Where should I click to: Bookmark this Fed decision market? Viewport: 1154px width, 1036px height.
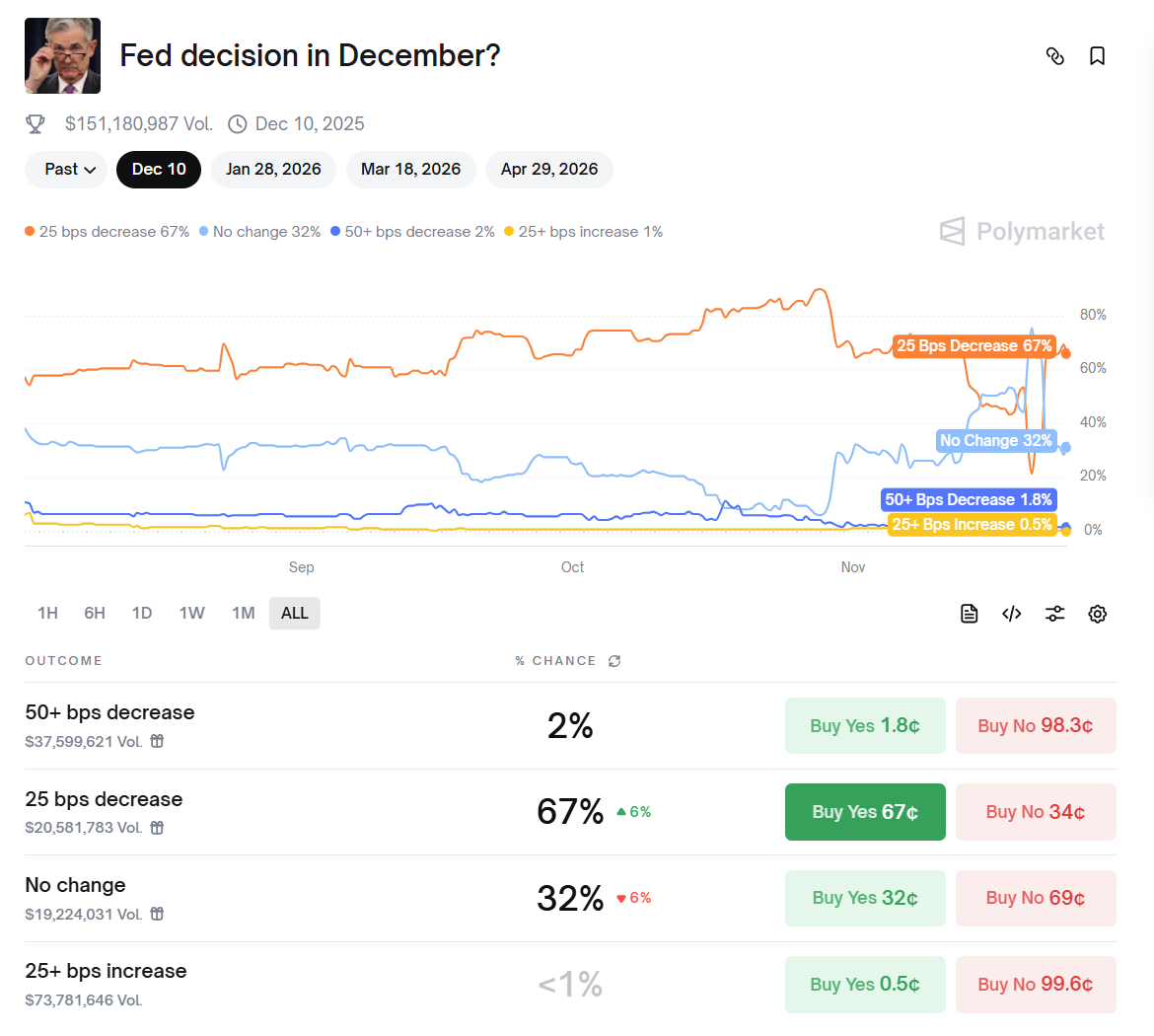[1097, 56]
